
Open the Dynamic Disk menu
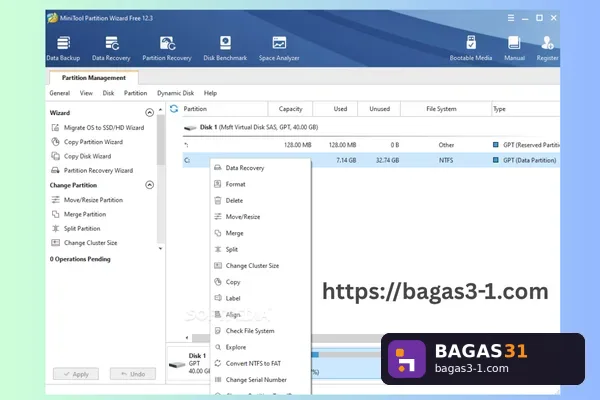(x=176, y=93)
